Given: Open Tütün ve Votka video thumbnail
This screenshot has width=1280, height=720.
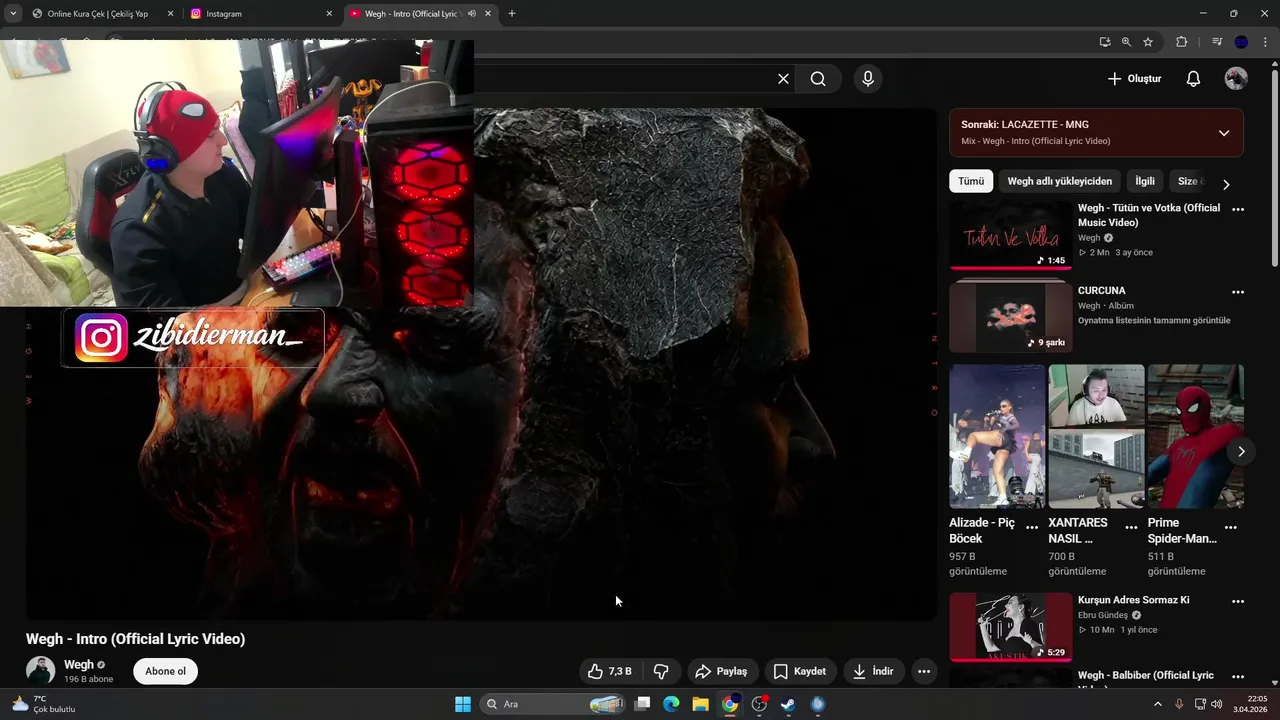Looking at the screenshot, I should pyautogui.click(x=1010, y=236).
